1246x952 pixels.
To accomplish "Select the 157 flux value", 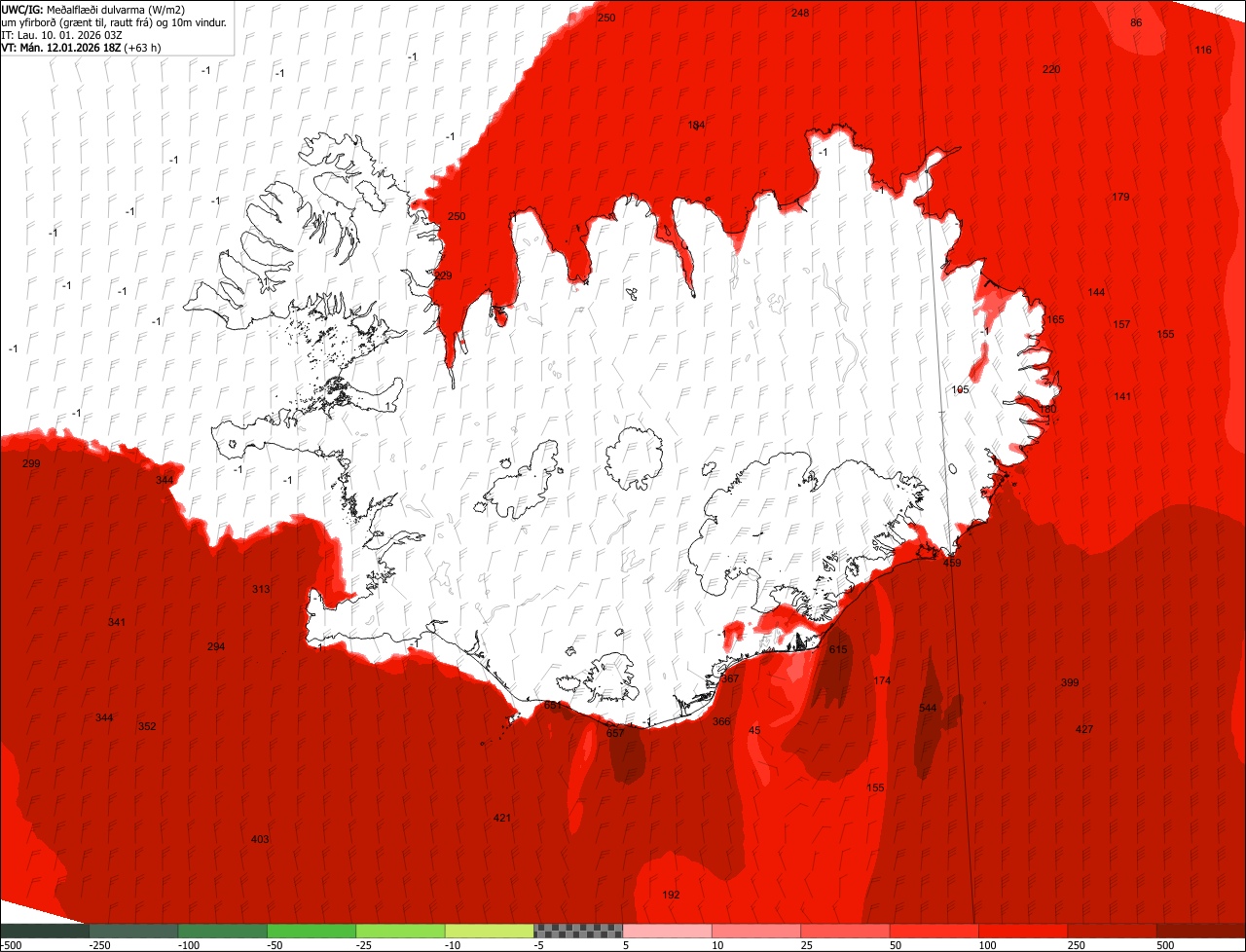I will click(1121, 324).
